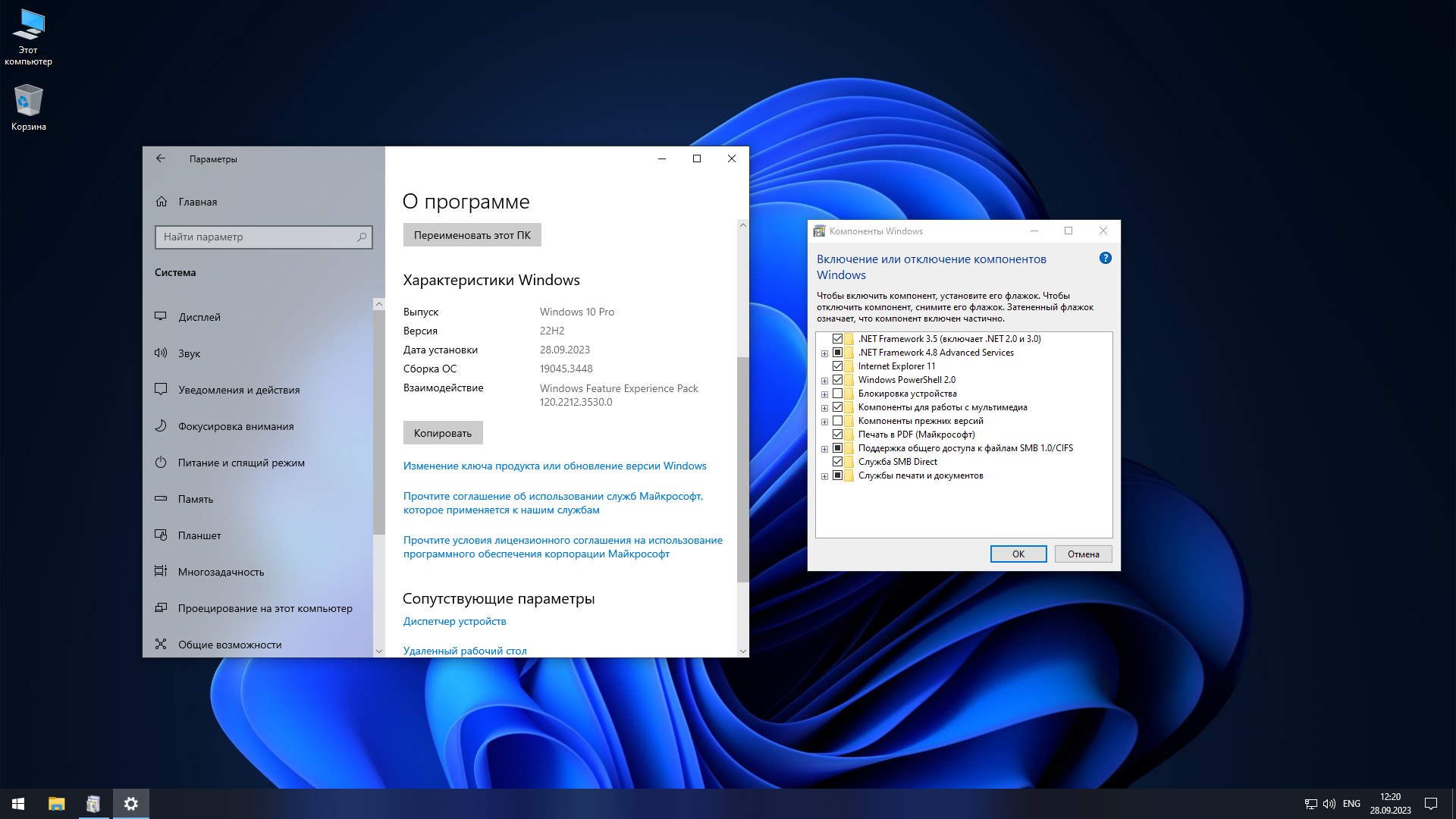Enable the Блокировка устройства checkbox
The image size is (1456, 819).
837,394
